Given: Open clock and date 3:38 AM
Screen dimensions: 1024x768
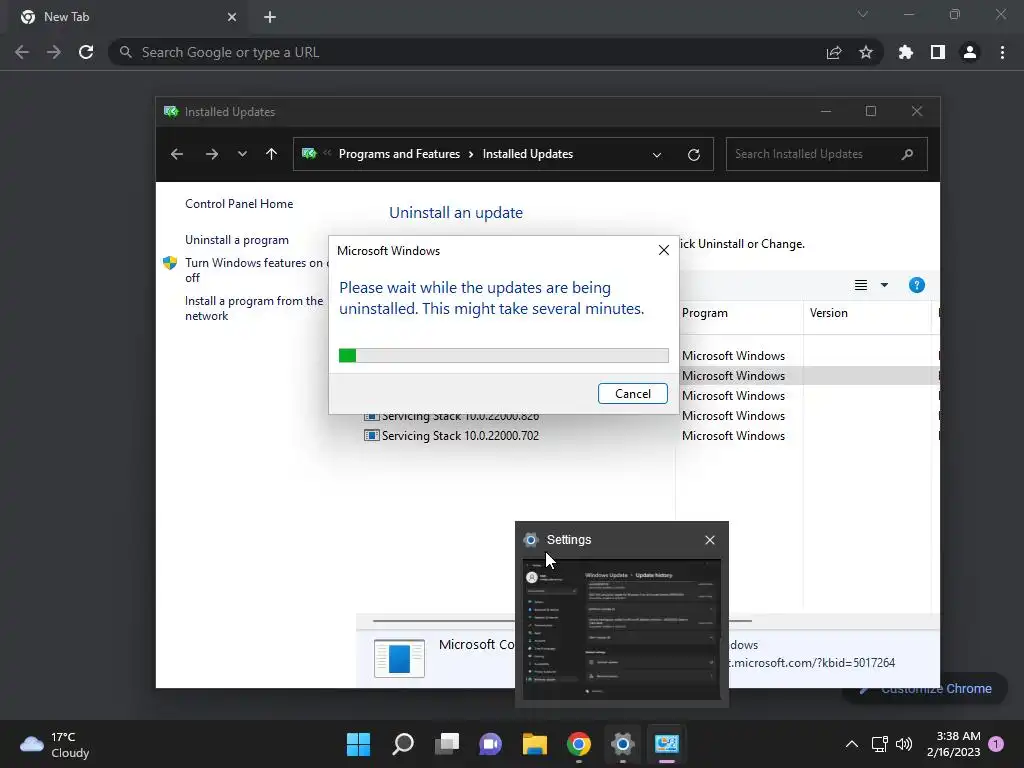Looking at the screenshot, I should (953, 744).
